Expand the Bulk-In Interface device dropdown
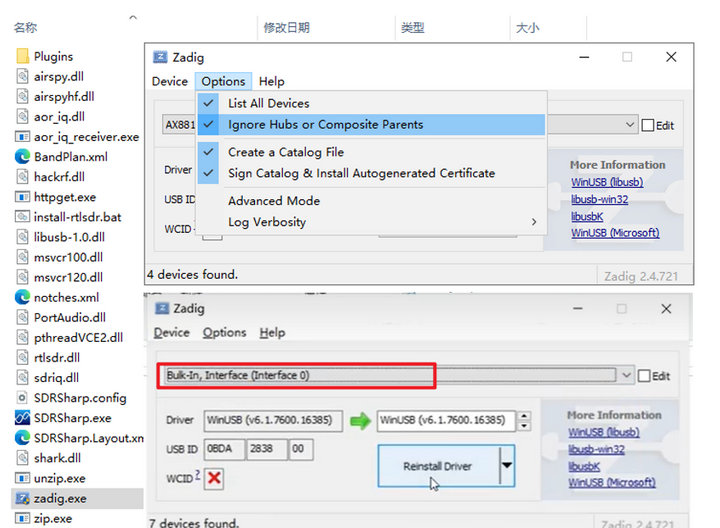The image size is (720, 528). (x=626, y=375)
